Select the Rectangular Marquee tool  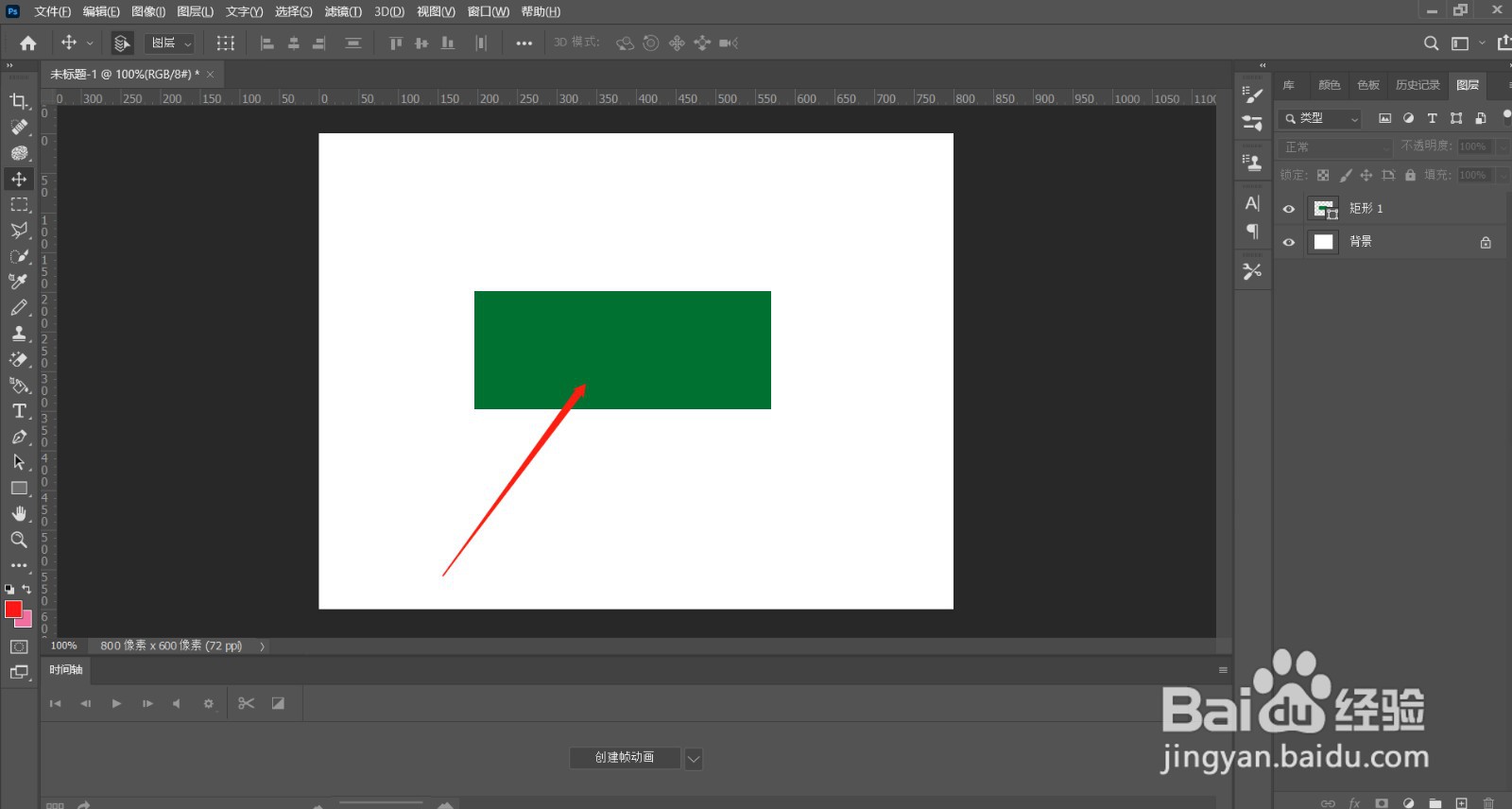pyautogui.click(x=19, y=204)
